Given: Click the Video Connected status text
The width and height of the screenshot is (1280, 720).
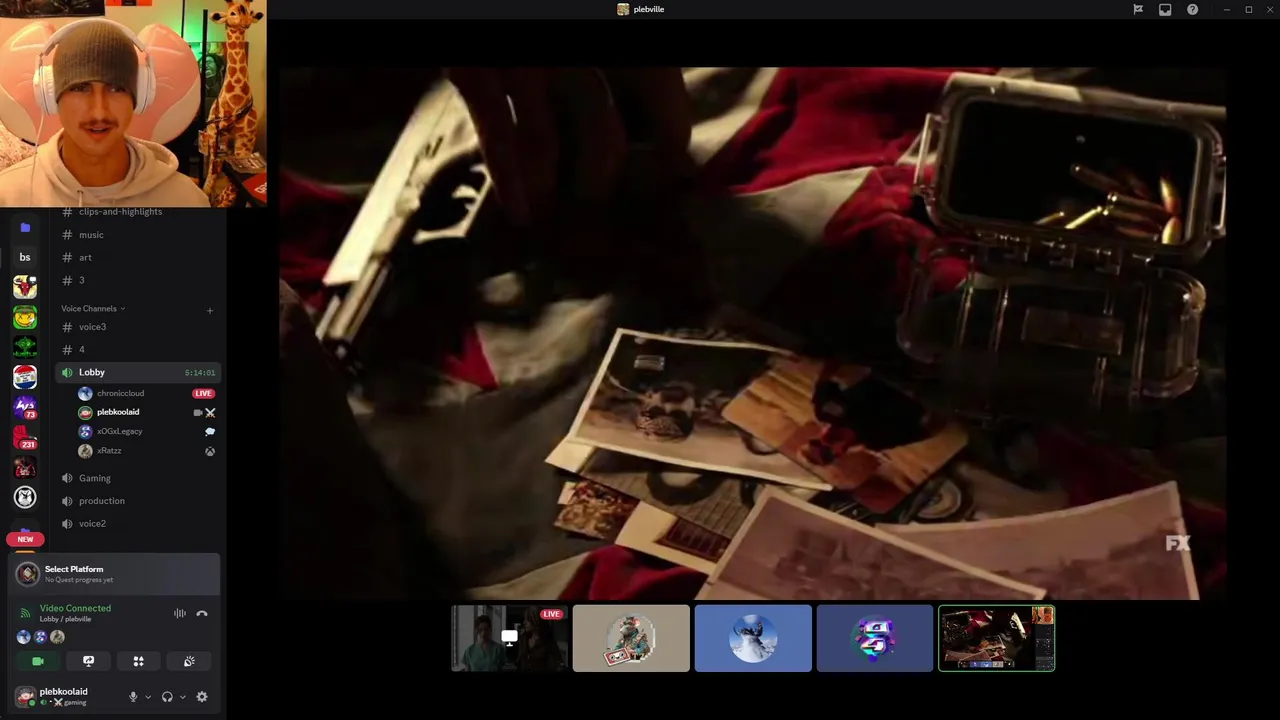Looking at the screenshot, I should 75,608.
